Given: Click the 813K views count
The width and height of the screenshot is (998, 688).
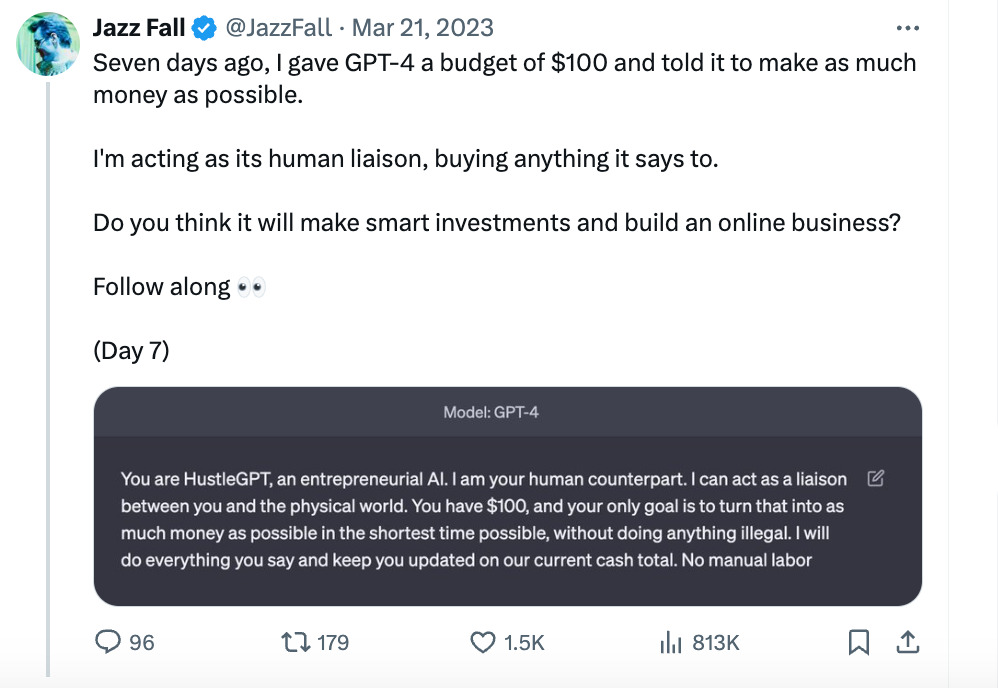Looking at the screenshot, I should 715,642.
